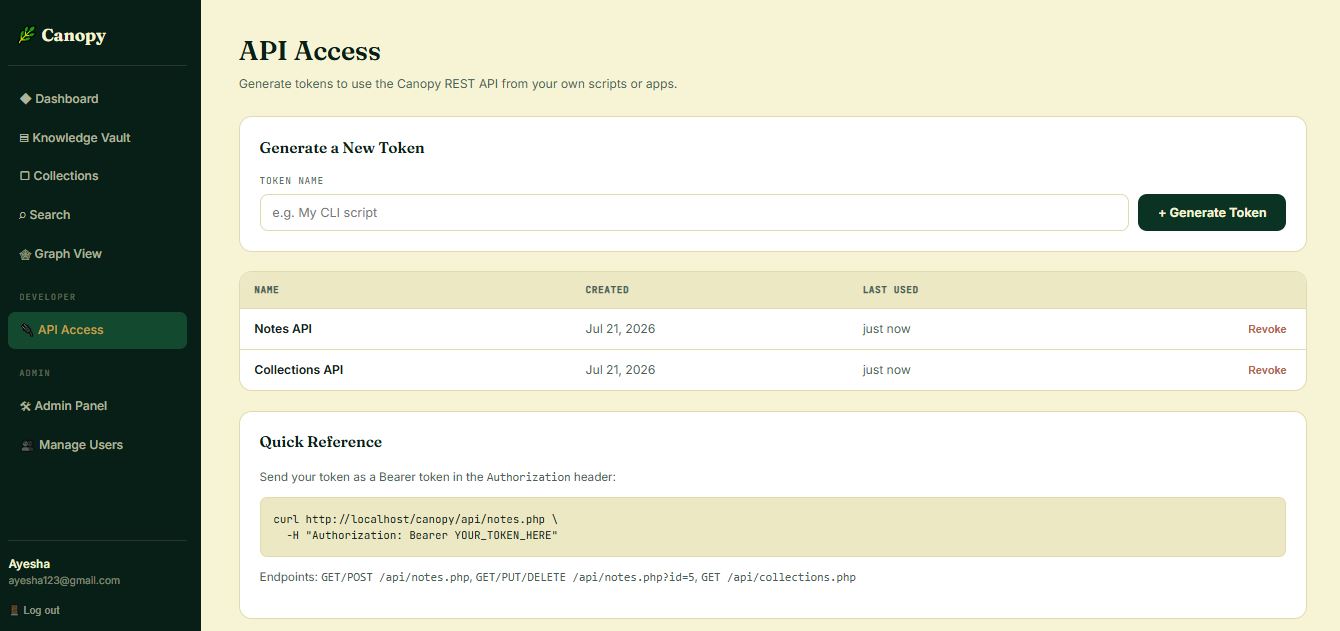Go to Manage Users

(x=97, y=445)
